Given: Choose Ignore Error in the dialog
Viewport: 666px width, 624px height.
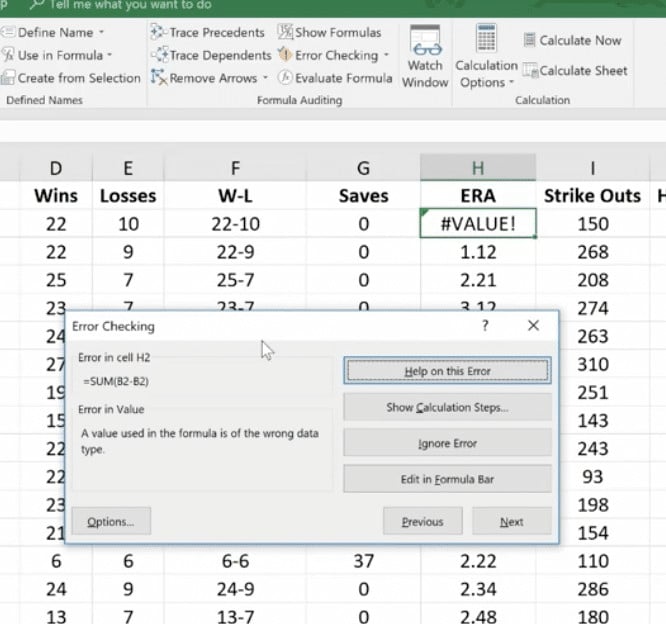Looking at the screenshot, I should [x=447, y=443].
